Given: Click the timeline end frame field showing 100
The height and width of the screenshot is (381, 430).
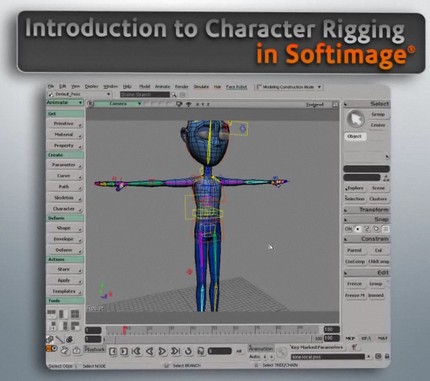Looking at the screenshot, I should pos(331,330).
